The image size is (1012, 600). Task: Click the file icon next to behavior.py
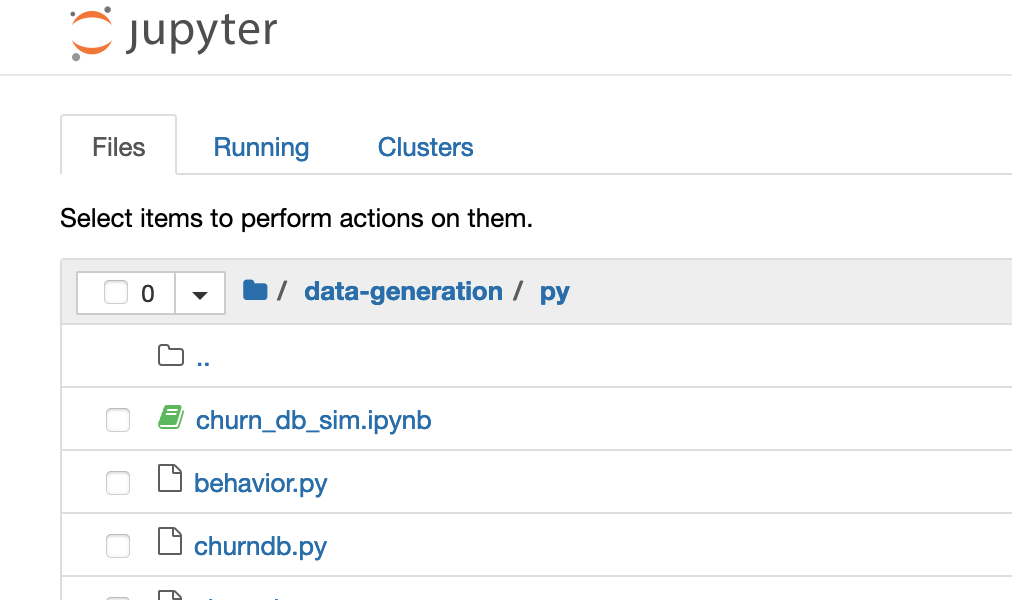(x=170, y=478)
